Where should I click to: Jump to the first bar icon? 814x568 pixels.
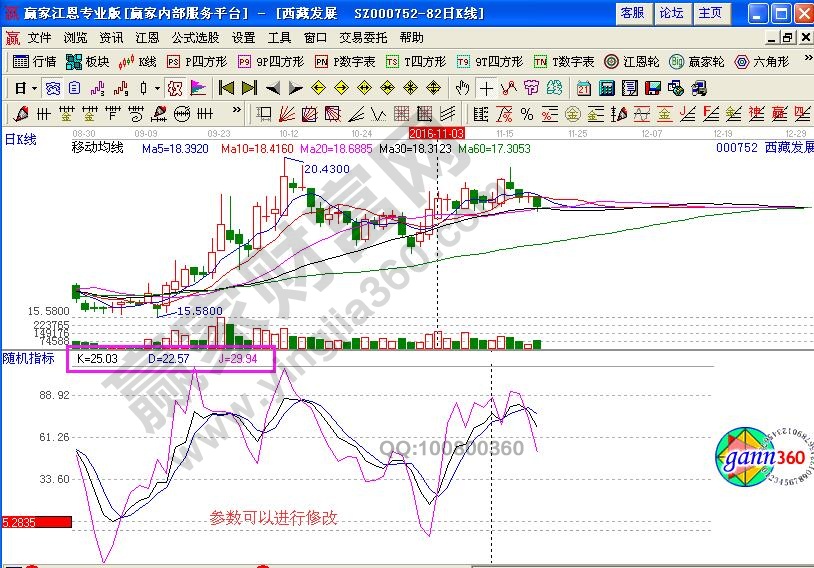[x=226, y=88]
